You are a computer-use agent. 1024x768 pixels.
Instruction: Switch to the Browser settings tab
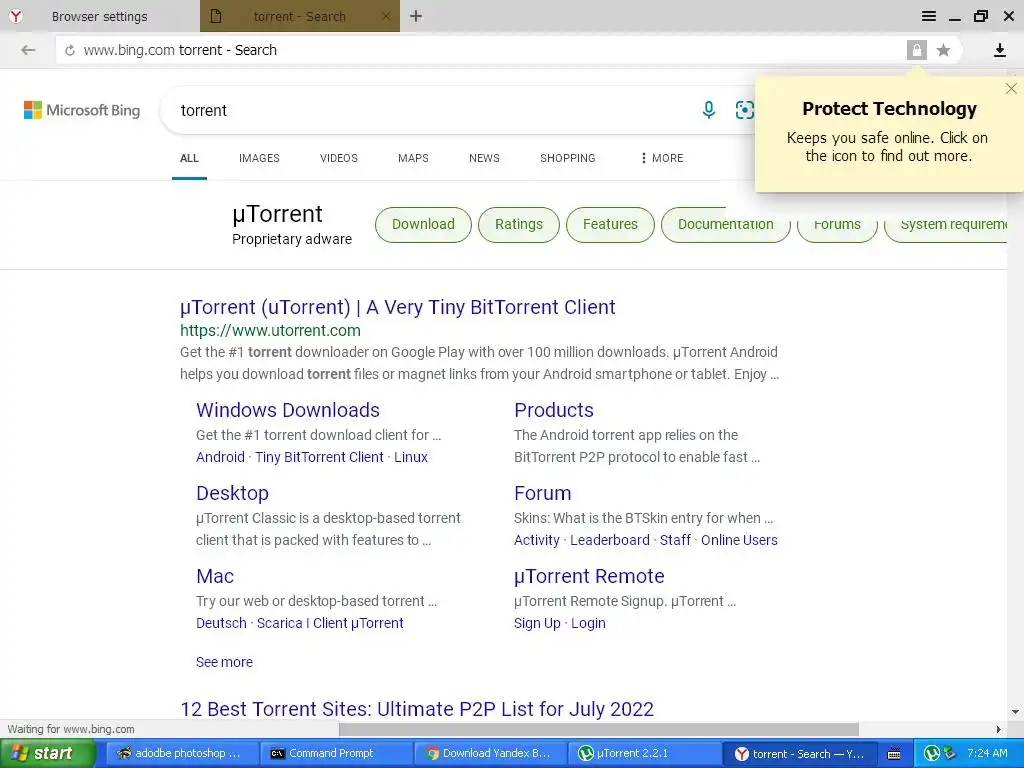click(x=99, y=16)
